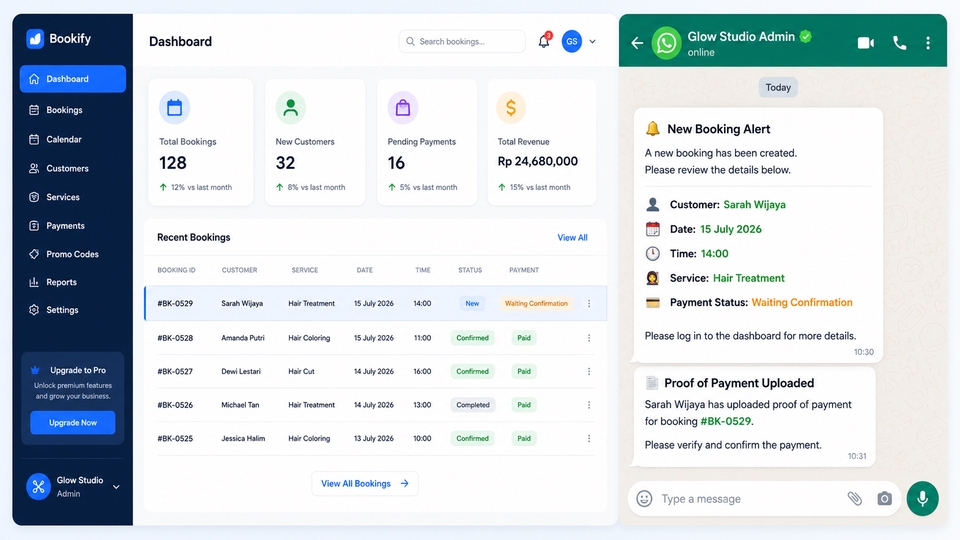Click the Pending Payments bag icon
Screen dimensions: 960x540
coord(403,108)
